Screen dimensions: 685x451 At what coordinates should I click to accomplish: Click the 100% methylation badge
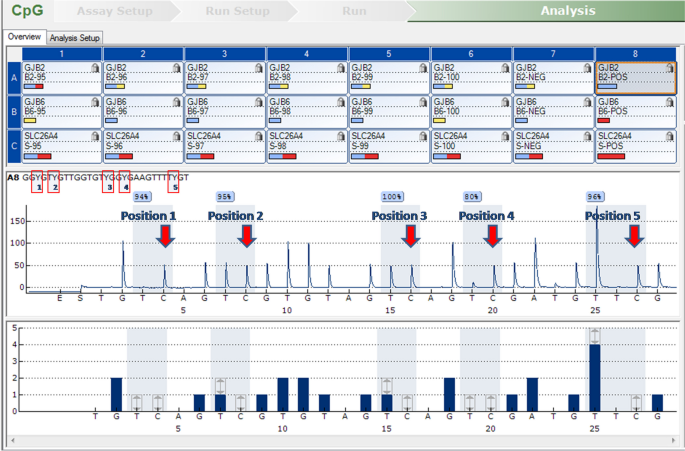(391, 197)
